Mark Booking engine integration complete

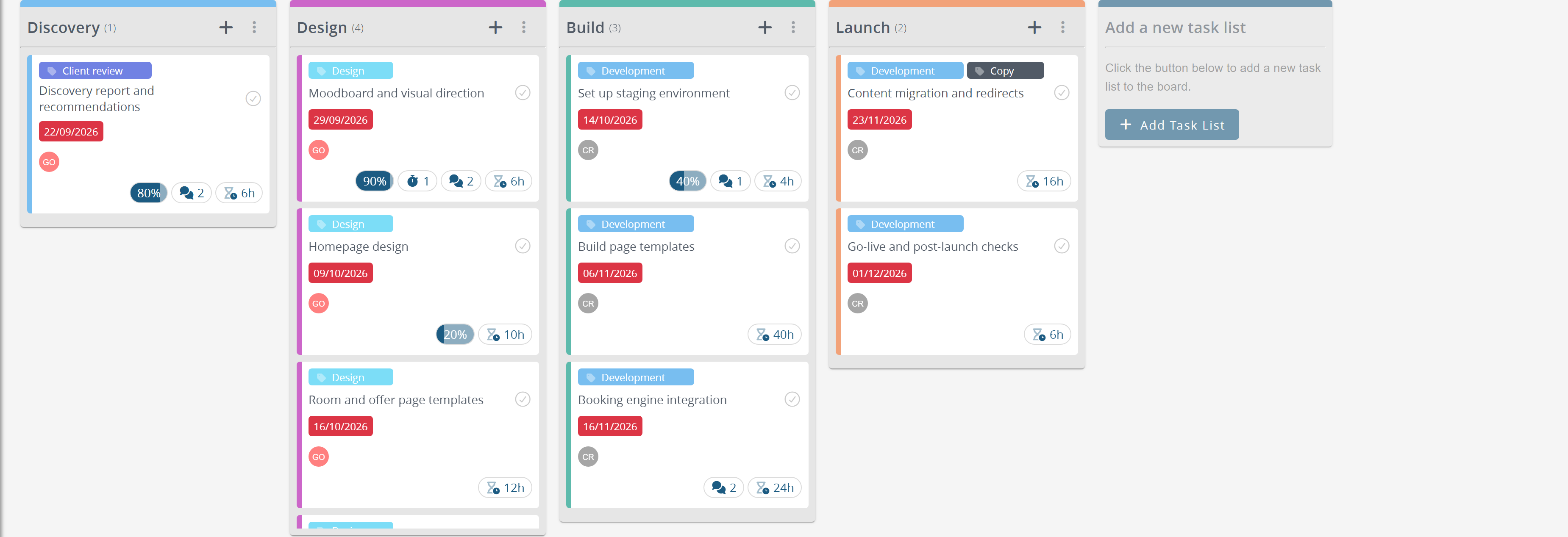pyautogui.click(x=792, y=399)
